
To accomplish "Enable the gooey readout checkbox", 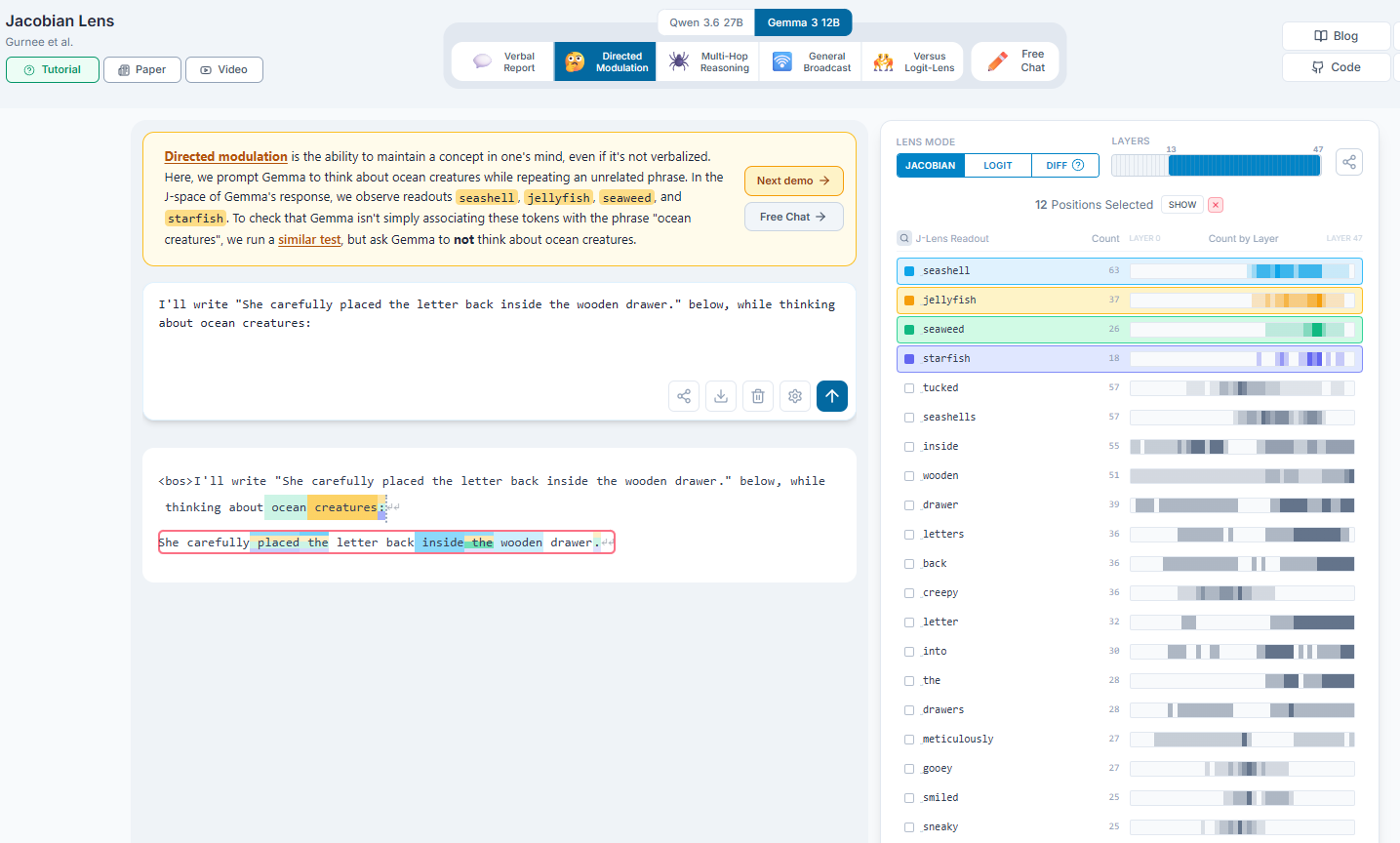I will [x=909, y=769].
